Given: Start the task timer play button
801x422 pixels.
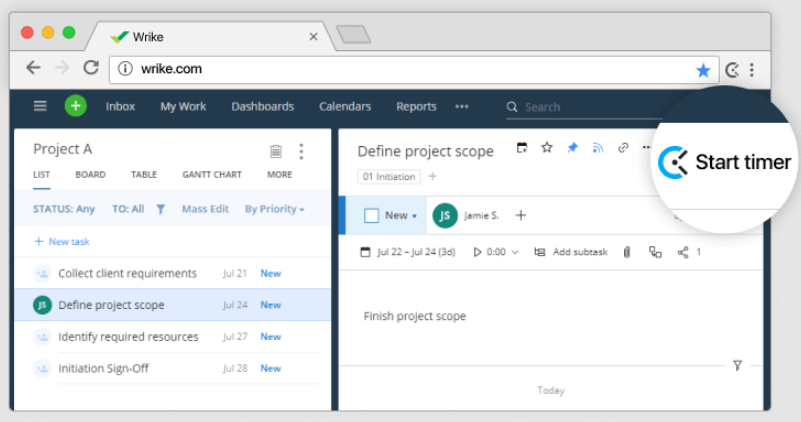Looking at the screenshot, I should click(x=477, y=252).
